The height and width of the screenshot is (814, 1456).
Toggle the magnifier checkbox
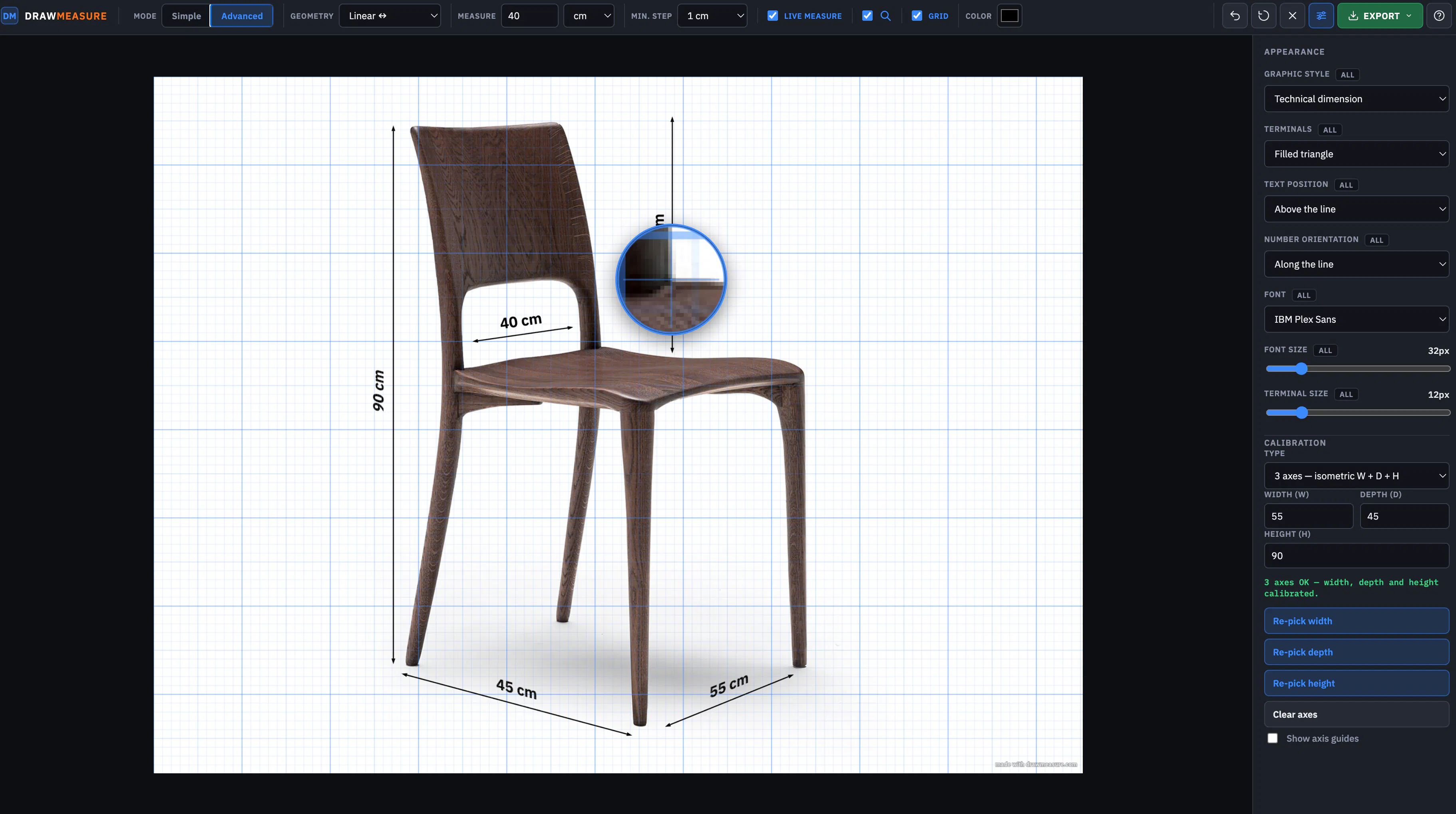click(x=867, y=16)
